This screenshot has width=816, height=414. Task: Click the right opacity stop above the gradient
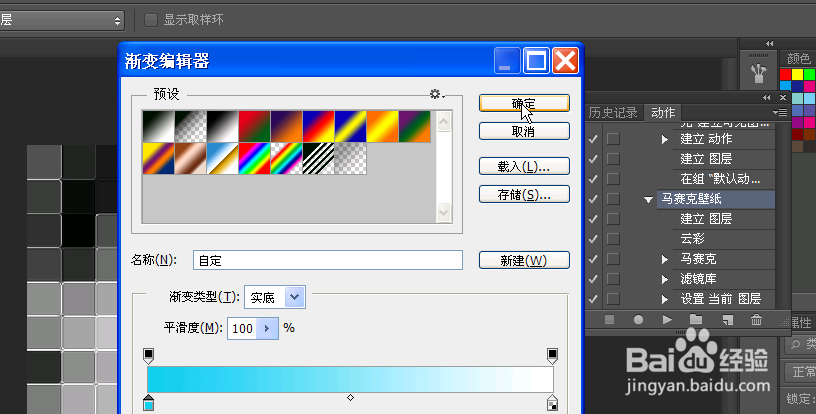coord(552,356)
